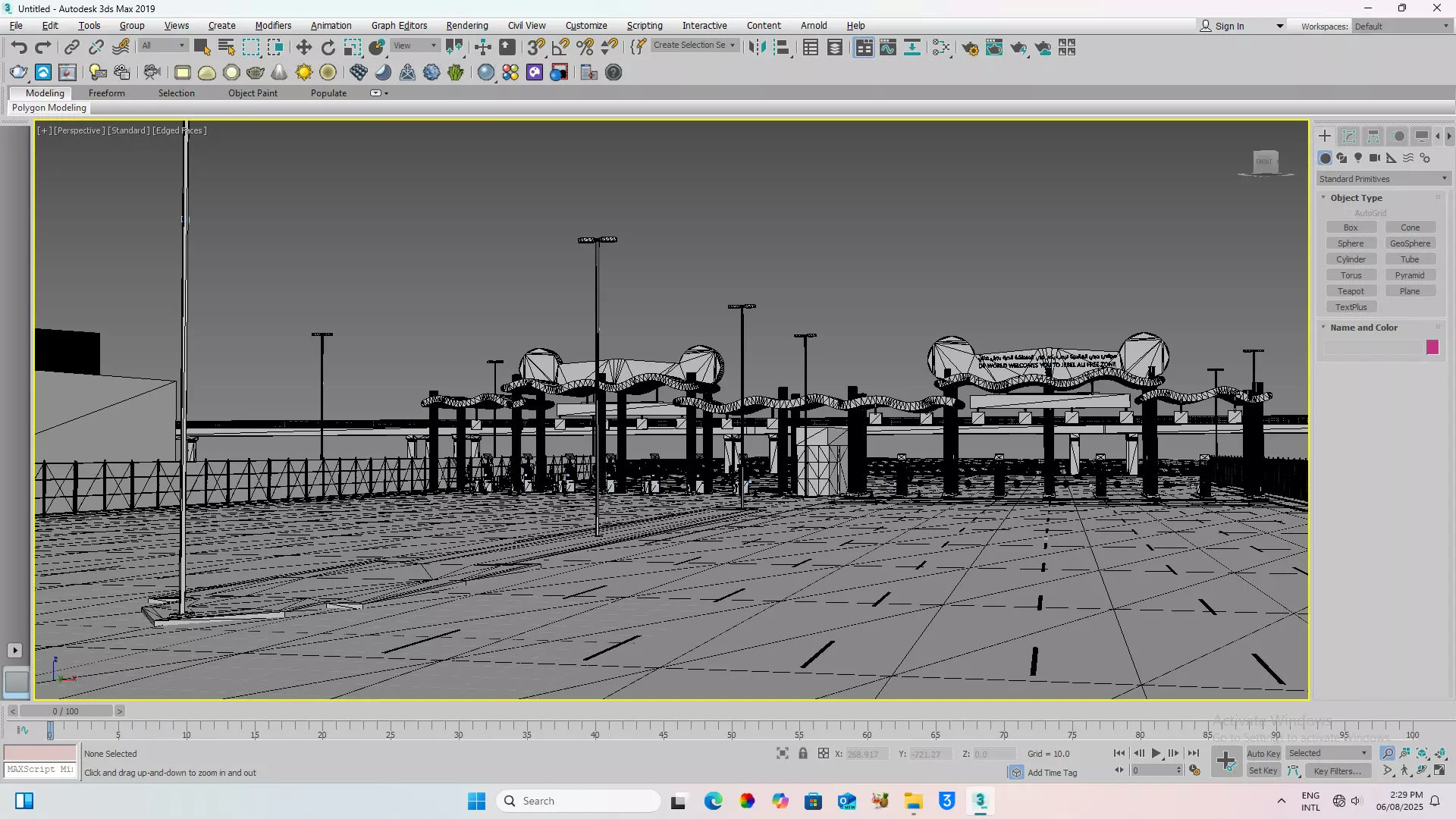Viewport: 1456px width, 819px height.
Task: Open Select by Name dialog
Action: click(x=226, y=48)
